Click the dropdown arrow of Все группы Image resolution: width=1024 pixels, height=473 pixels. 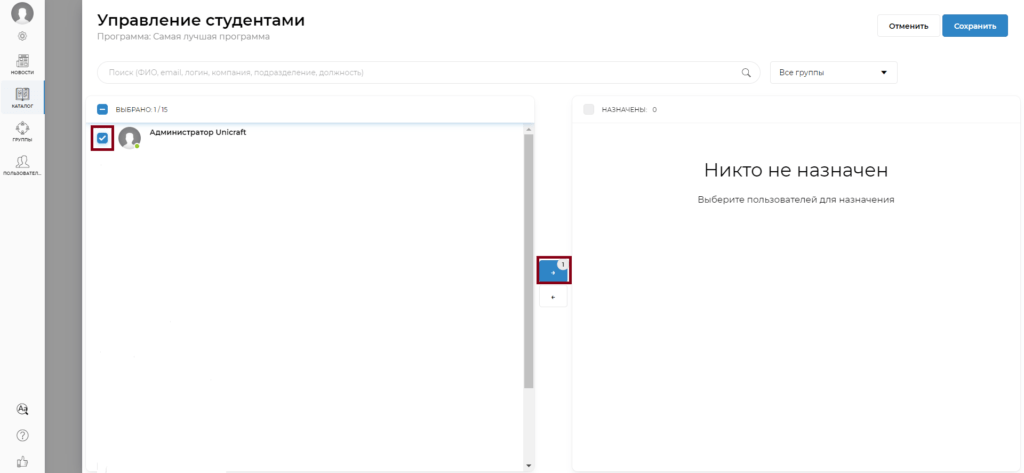click(884, 73)
